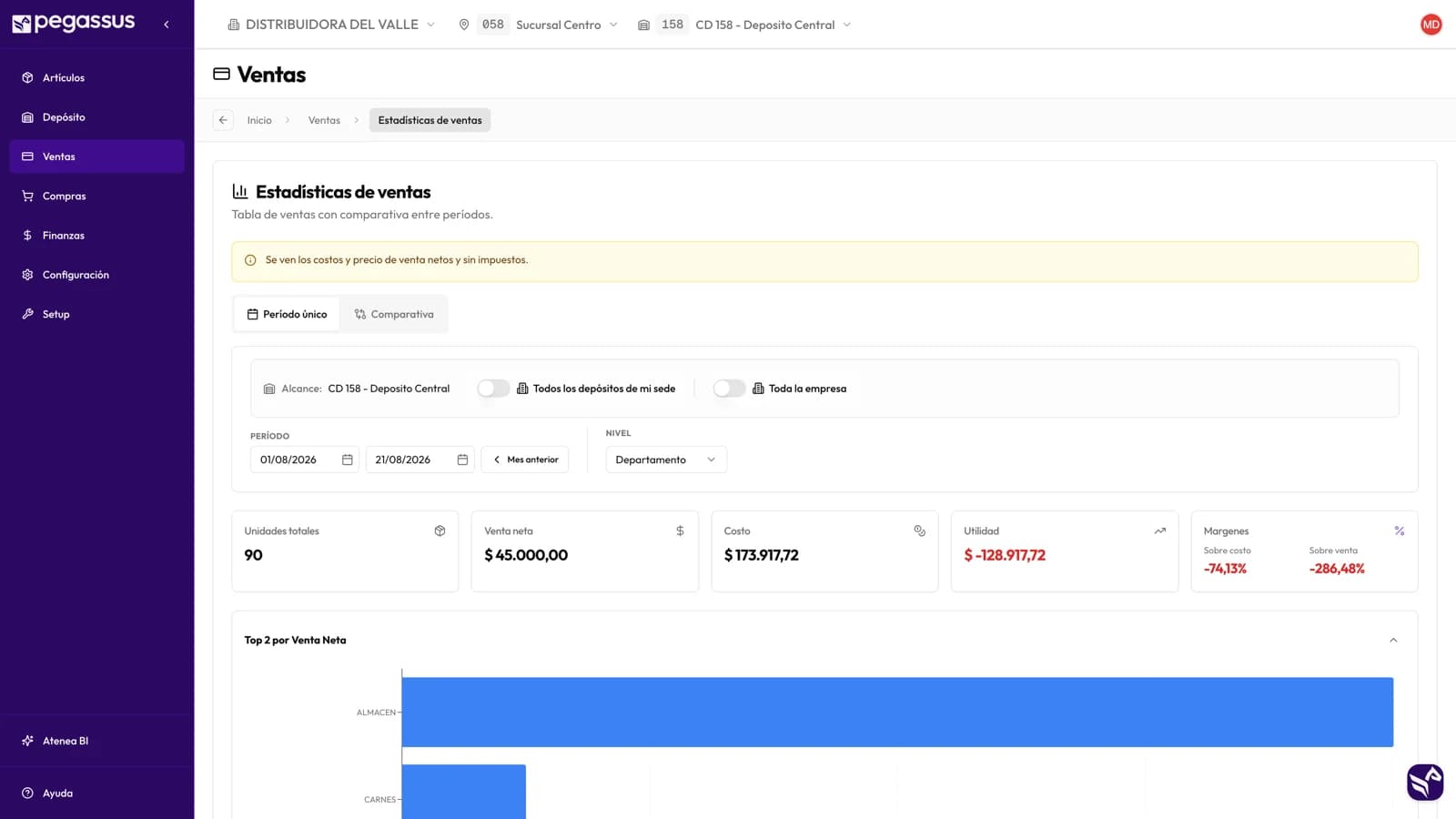Open Depósito in the sidebar menu
This screenshot has height=819, width=1456.
coord(97,117)
